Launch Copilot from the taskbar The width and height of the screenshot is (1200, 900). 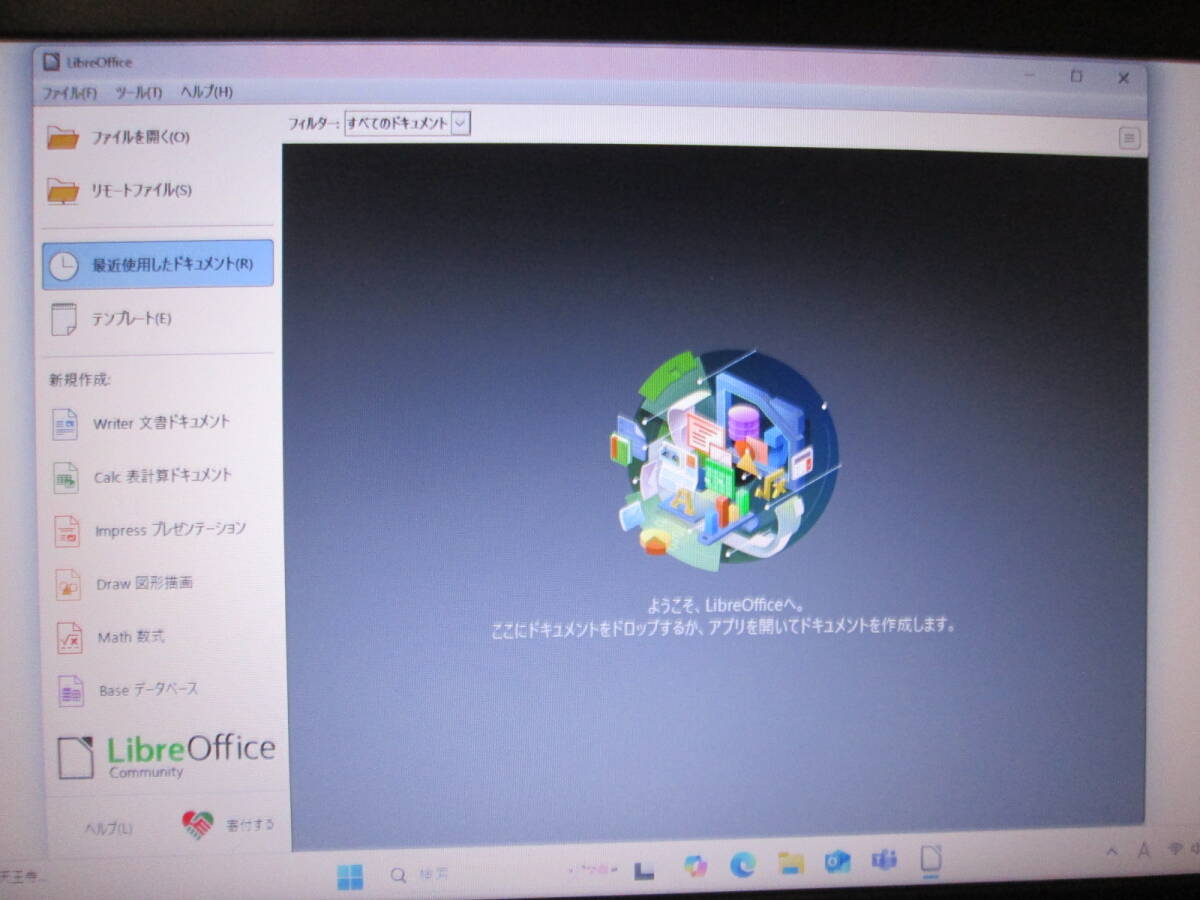click(695, 867)
